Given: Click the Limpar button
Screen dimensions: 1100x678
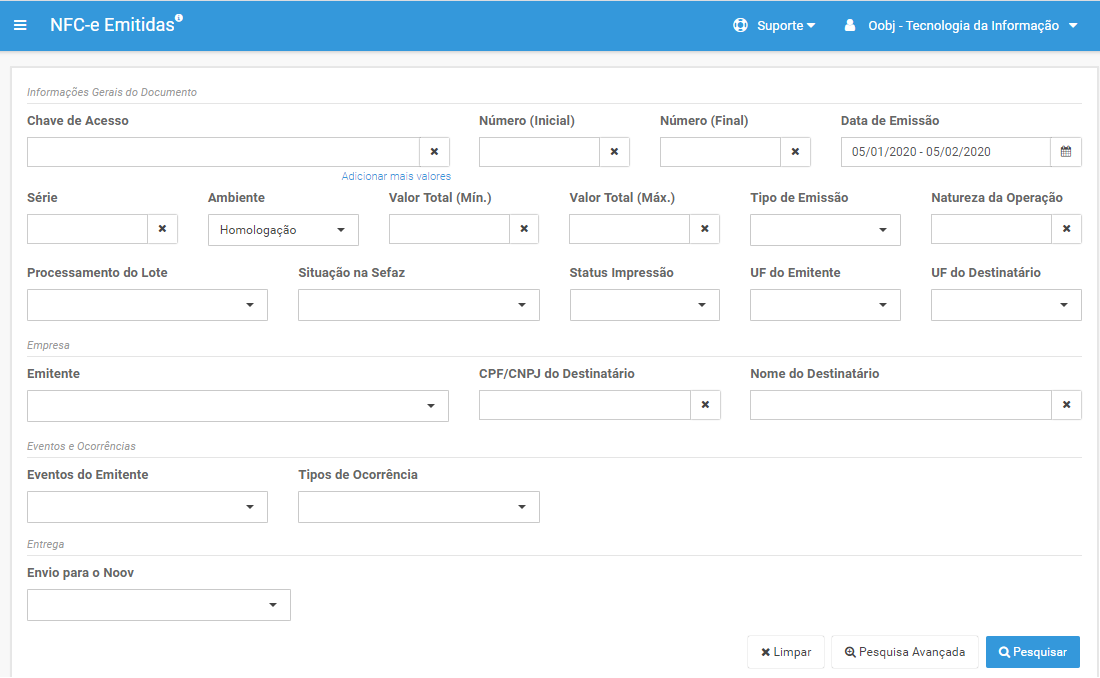Looking at the screenshot, I should click(x=786, y=652).
